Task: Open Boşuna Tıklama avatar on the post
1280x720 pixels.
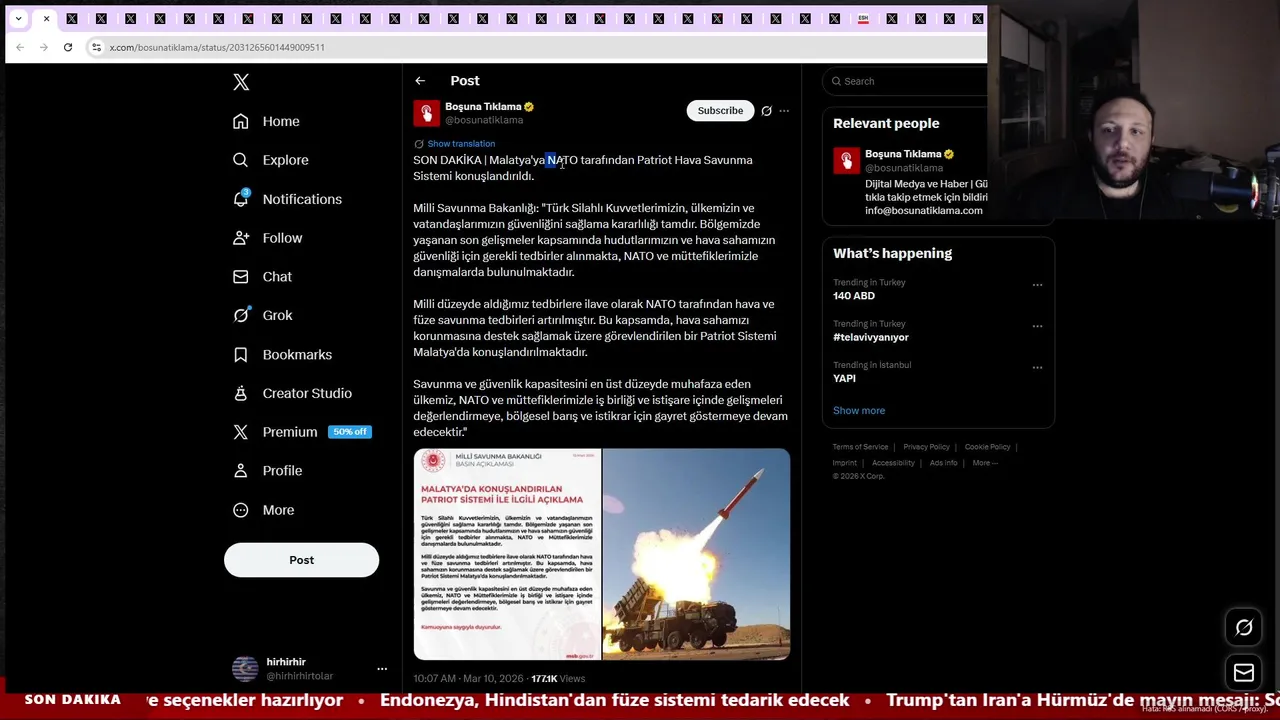Action: point(426,113)
